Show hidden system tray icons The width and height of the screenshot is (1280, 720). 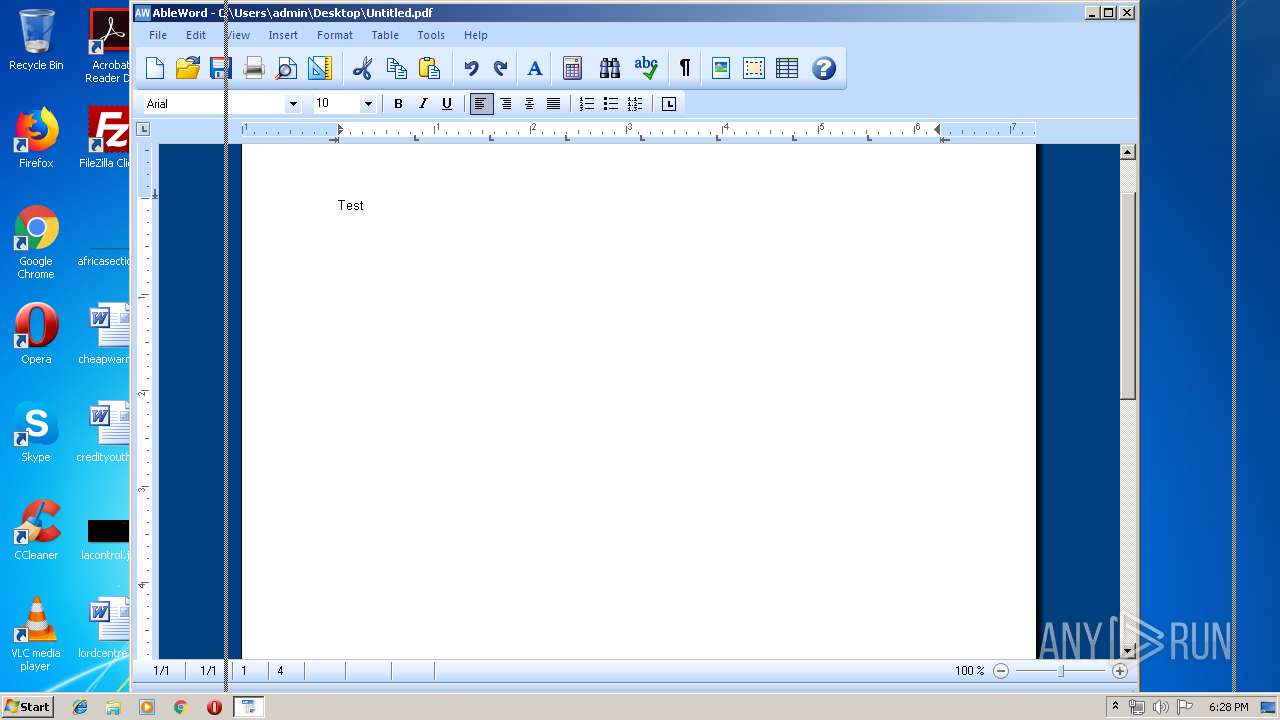(1115, 707)
